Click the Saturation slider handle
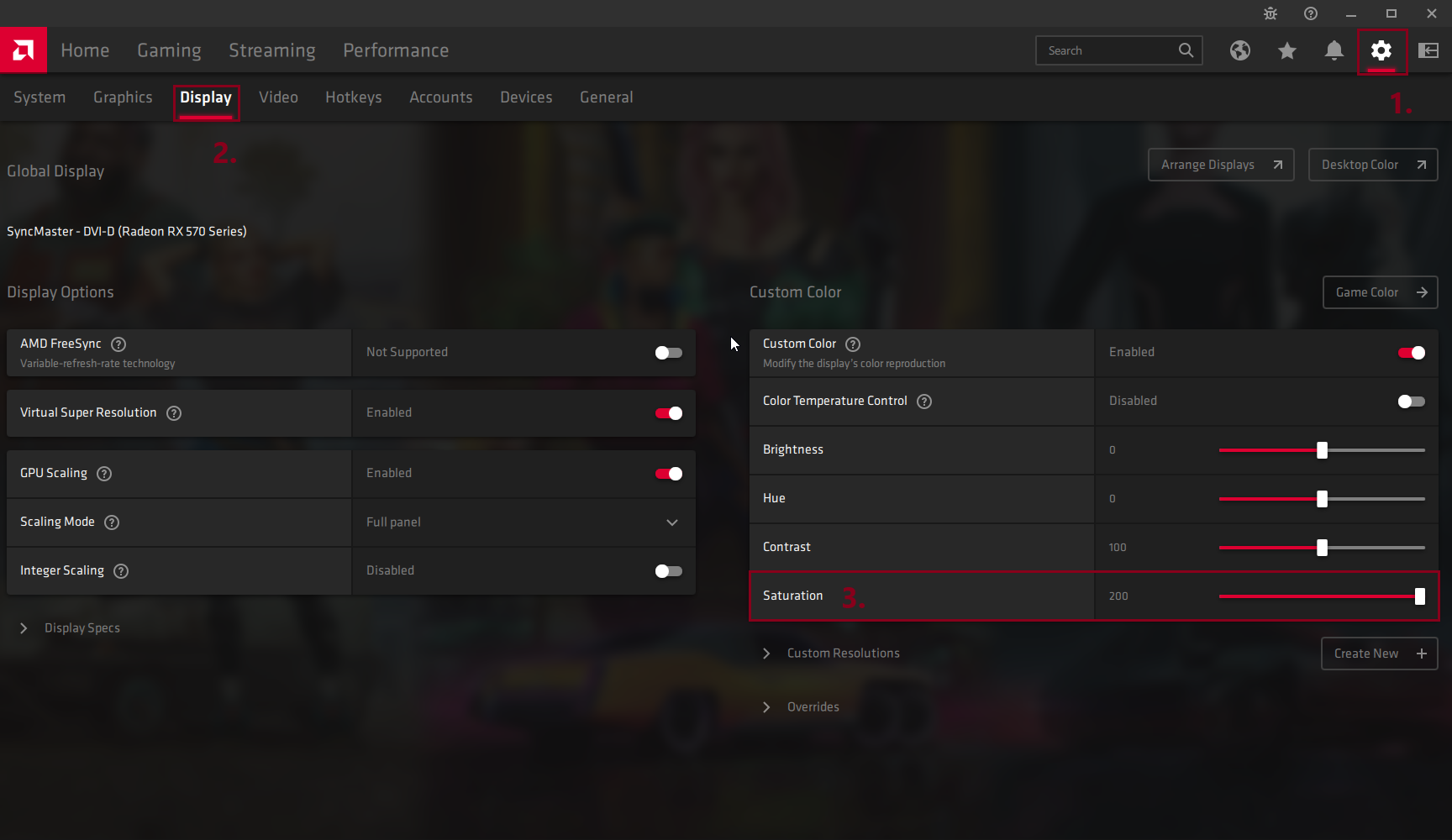This screenshot has height=840, width=1452. click(x=1420, y=596)
